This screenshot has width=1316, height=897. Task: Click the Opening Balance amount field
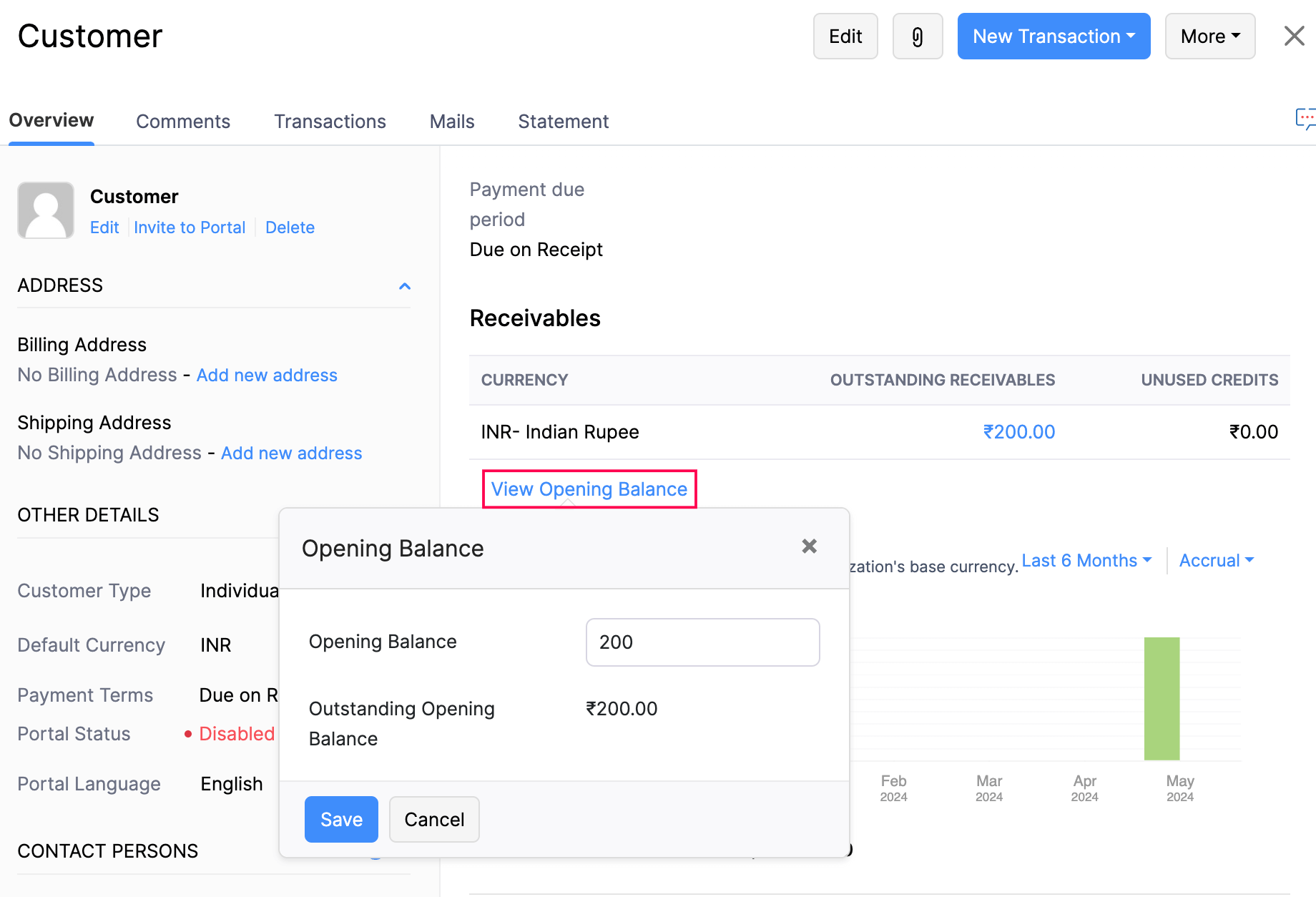pyautogui.click(x=702, y=642)
